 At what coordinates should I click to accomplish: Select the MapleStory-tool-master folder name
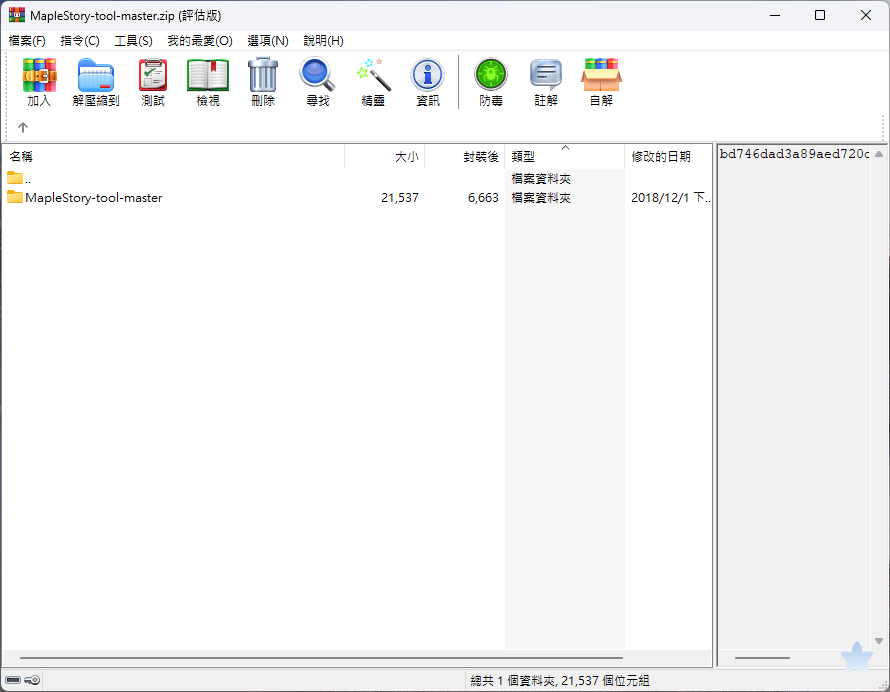[x=94, y=198]
